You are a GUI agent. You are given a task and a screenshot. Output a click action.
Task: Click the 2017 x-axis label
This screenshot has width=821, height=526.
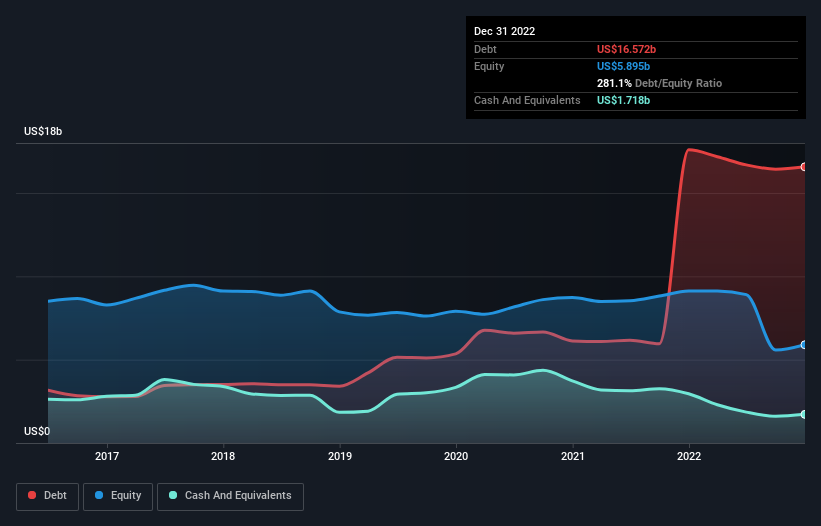107,456
